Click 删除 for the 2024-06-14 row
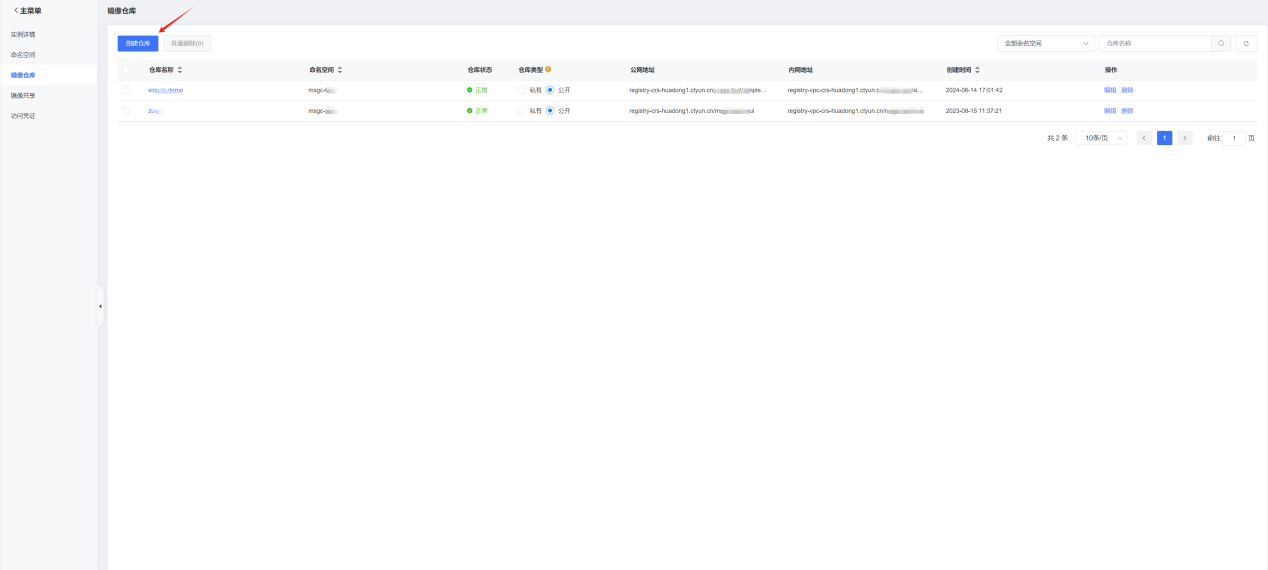1268x570 pixels. [x=1127, y=90]
